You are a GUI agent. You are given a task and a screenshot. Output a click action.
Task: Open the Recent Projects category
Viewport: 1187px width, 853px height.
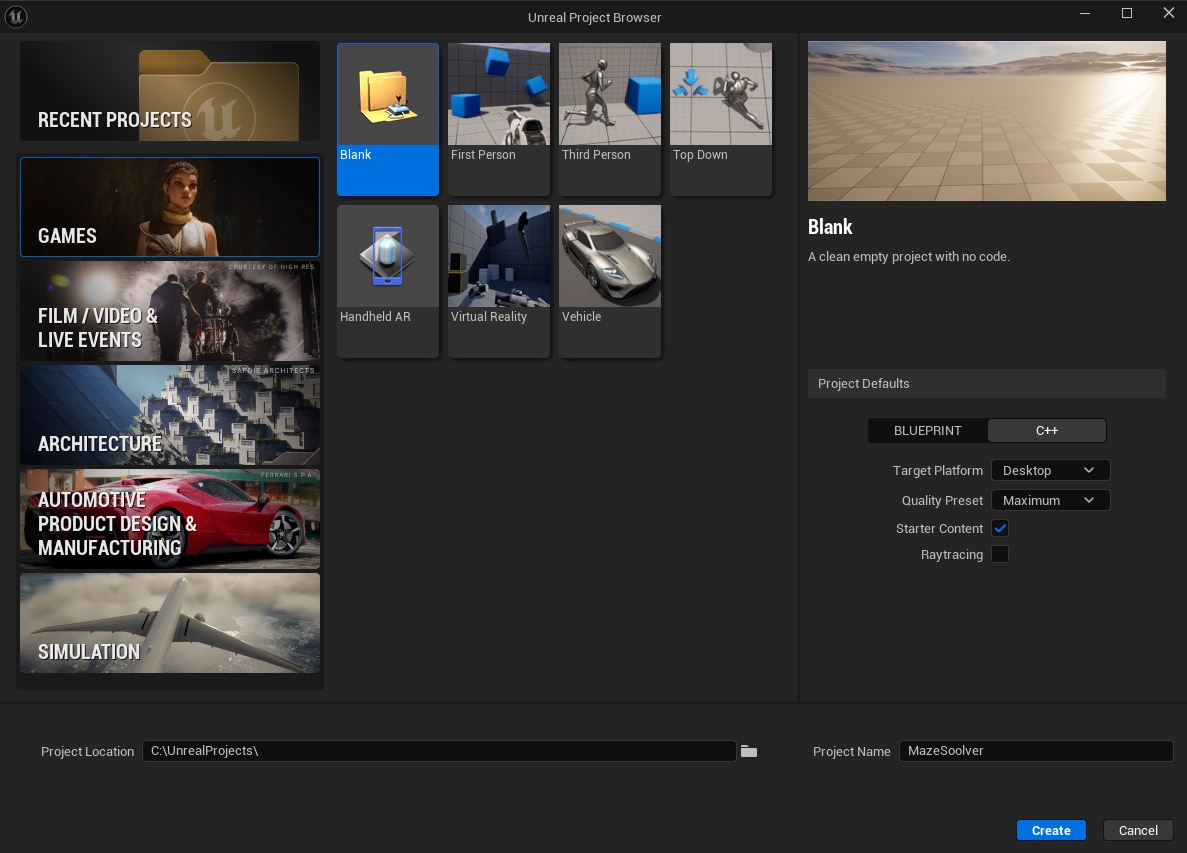[x=170, y=91]
